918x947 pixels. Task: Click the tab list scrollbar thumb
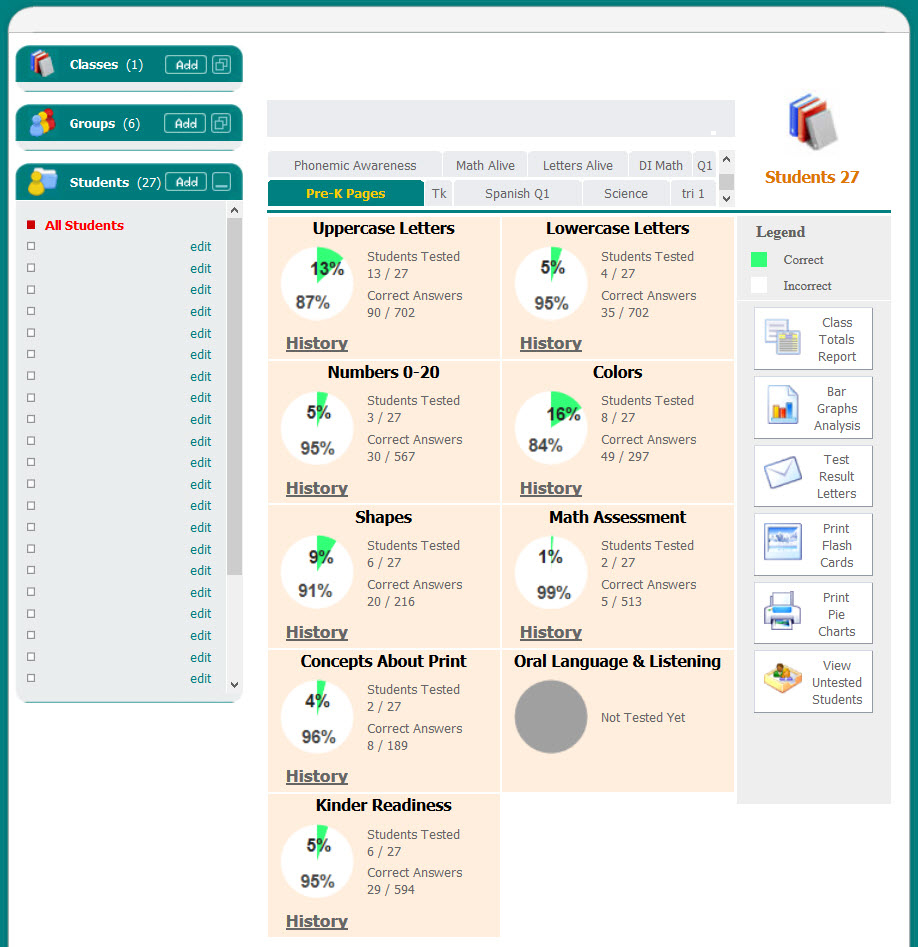(x=727, y=182)
